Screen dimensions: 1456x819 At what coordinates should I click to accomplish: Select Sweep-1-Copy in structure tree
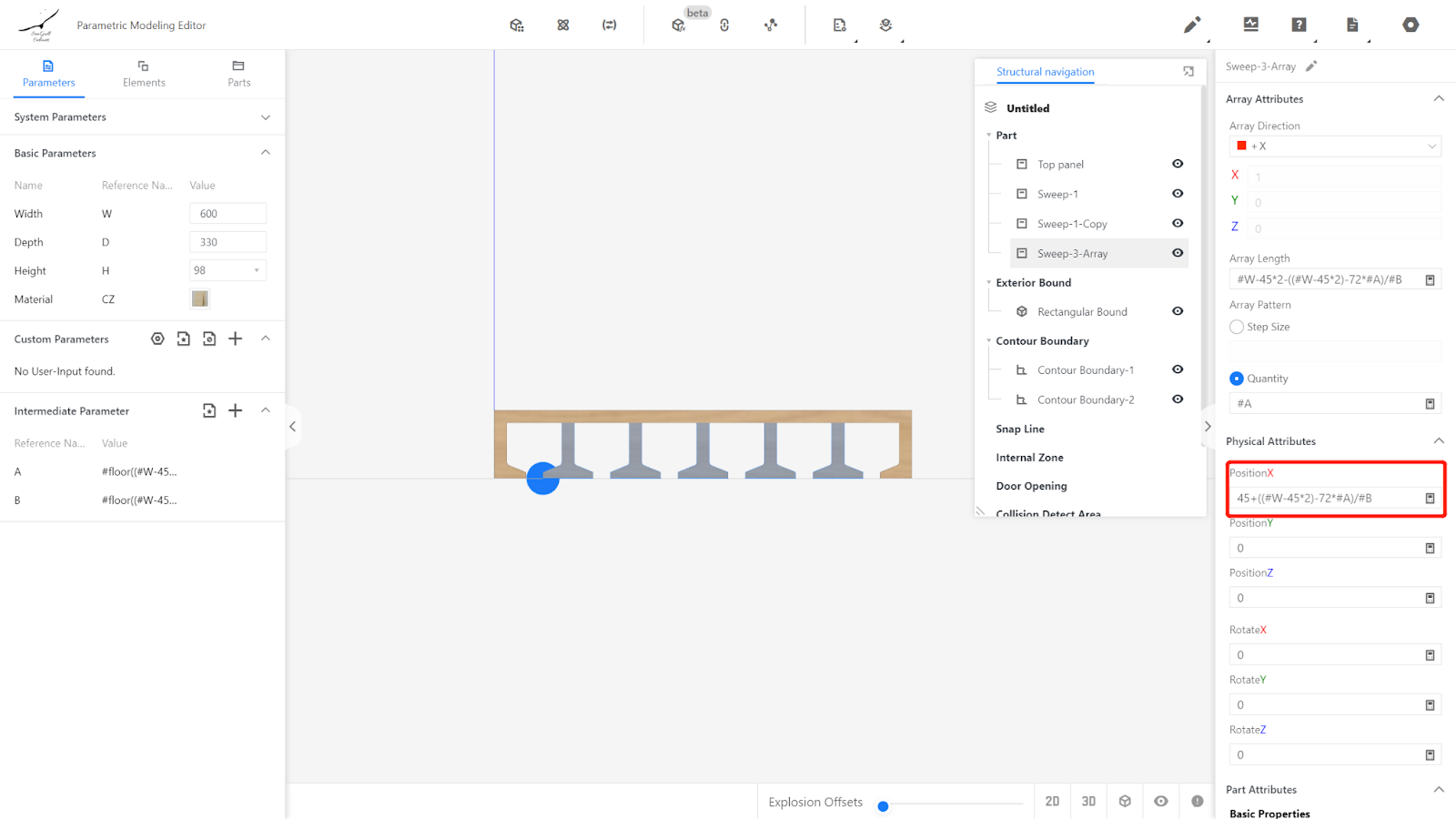1072,224
